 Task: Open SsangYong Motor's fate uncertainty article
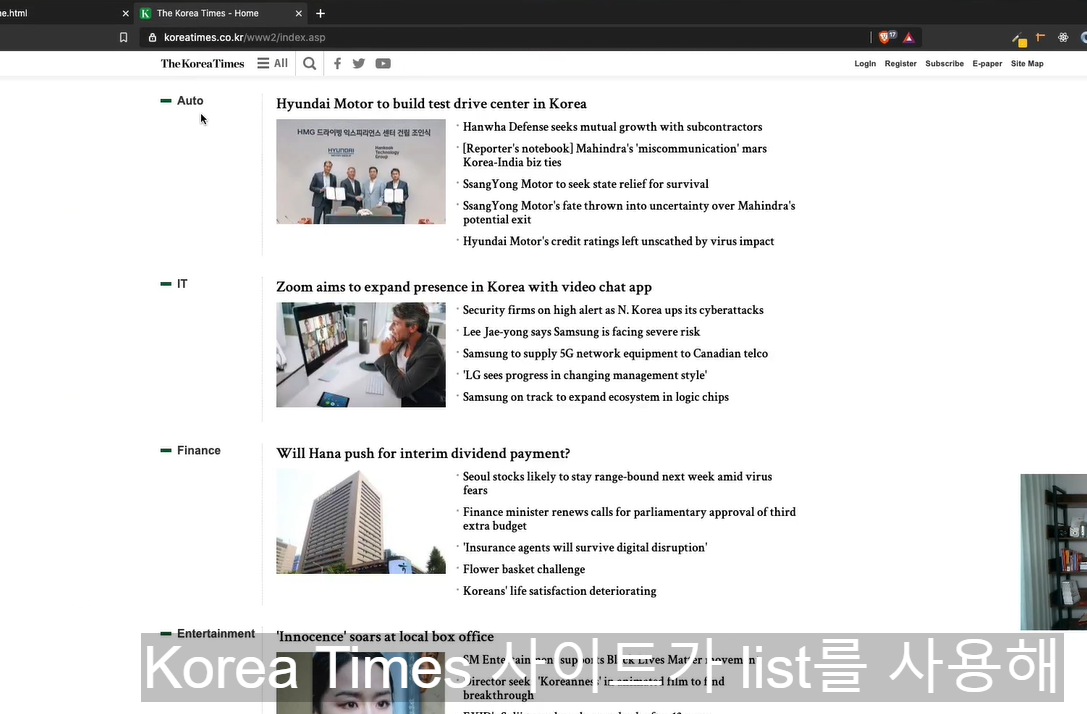629,212
